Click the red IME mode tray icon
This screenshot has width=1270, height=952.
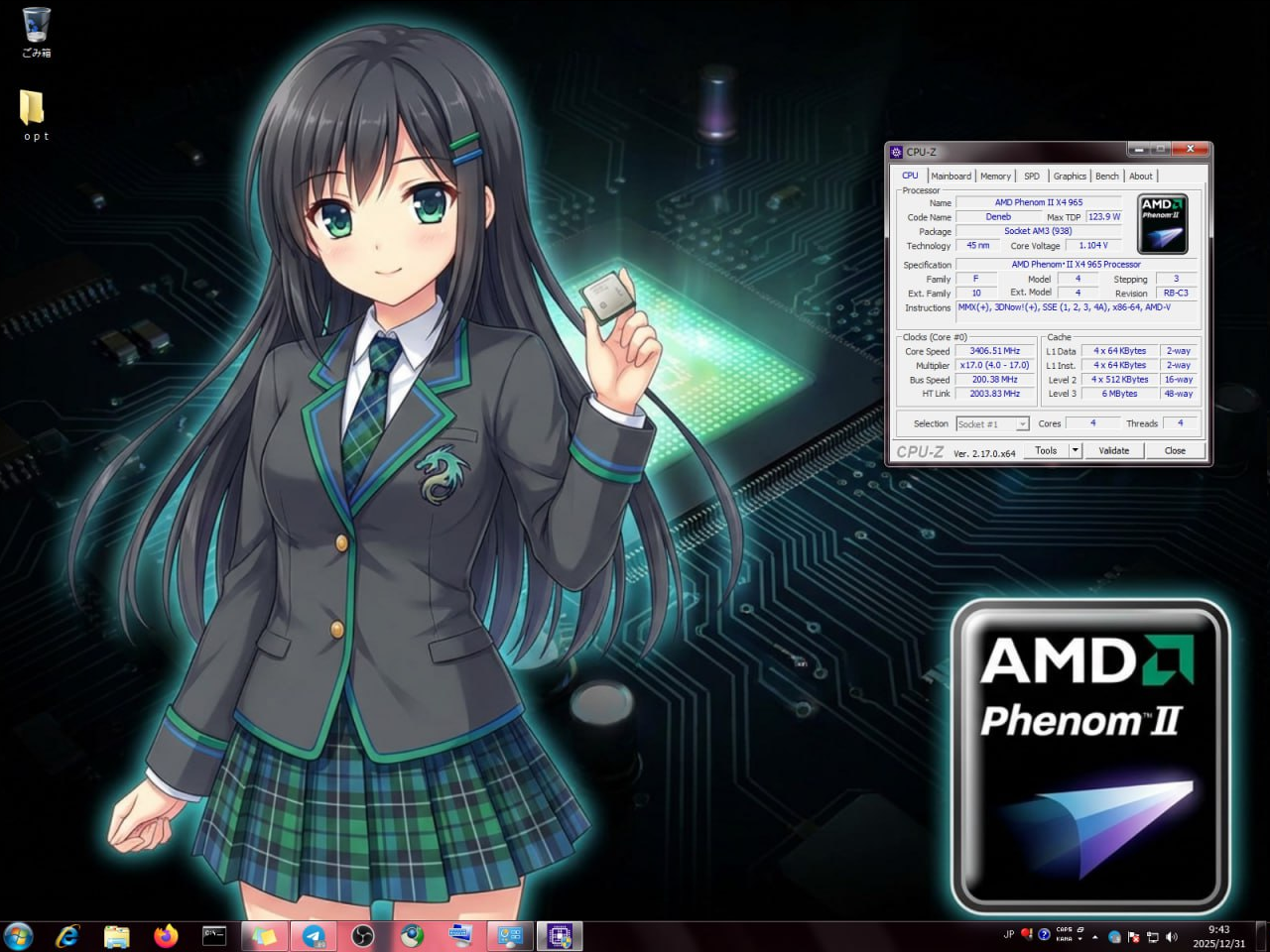[x=1027, y=934]
